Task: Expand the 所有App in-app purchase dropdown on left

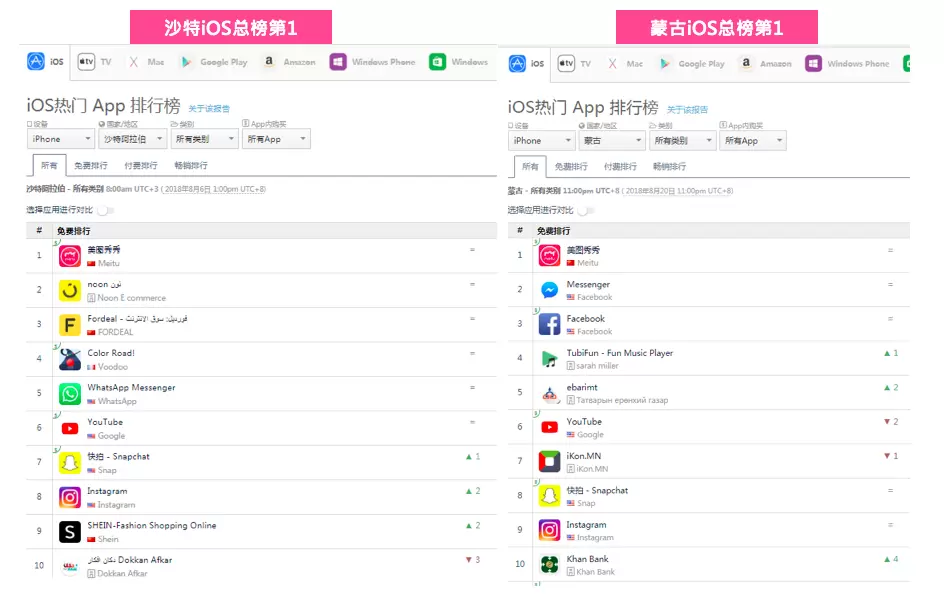Action: (x=275, y=140)
